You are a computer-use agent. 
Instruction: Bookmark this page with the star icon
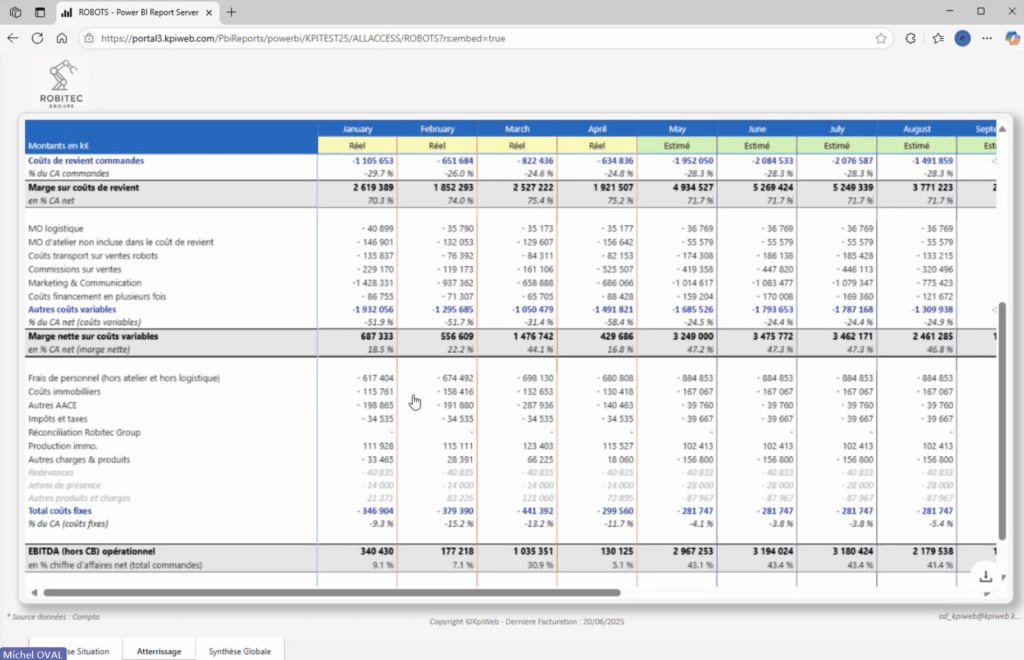pos(881,38)
